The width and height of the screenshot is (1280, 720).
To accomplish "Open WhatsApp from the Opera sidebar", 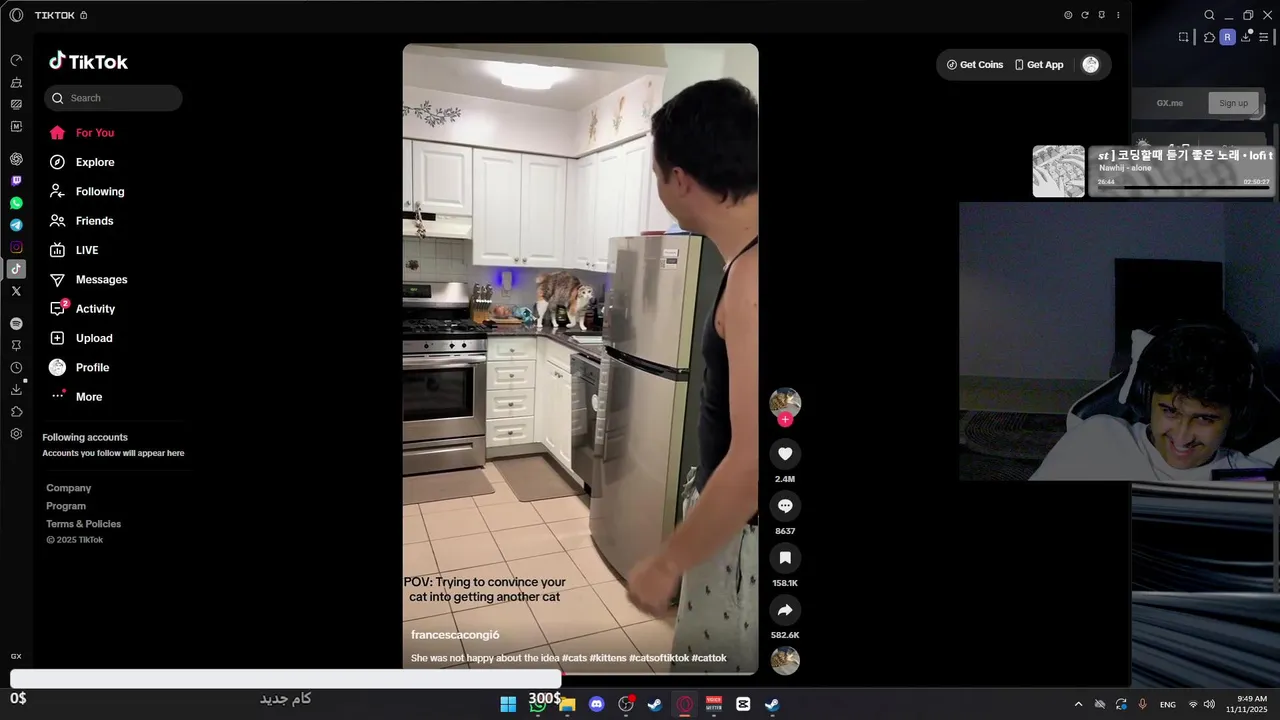I will [16, 203].
